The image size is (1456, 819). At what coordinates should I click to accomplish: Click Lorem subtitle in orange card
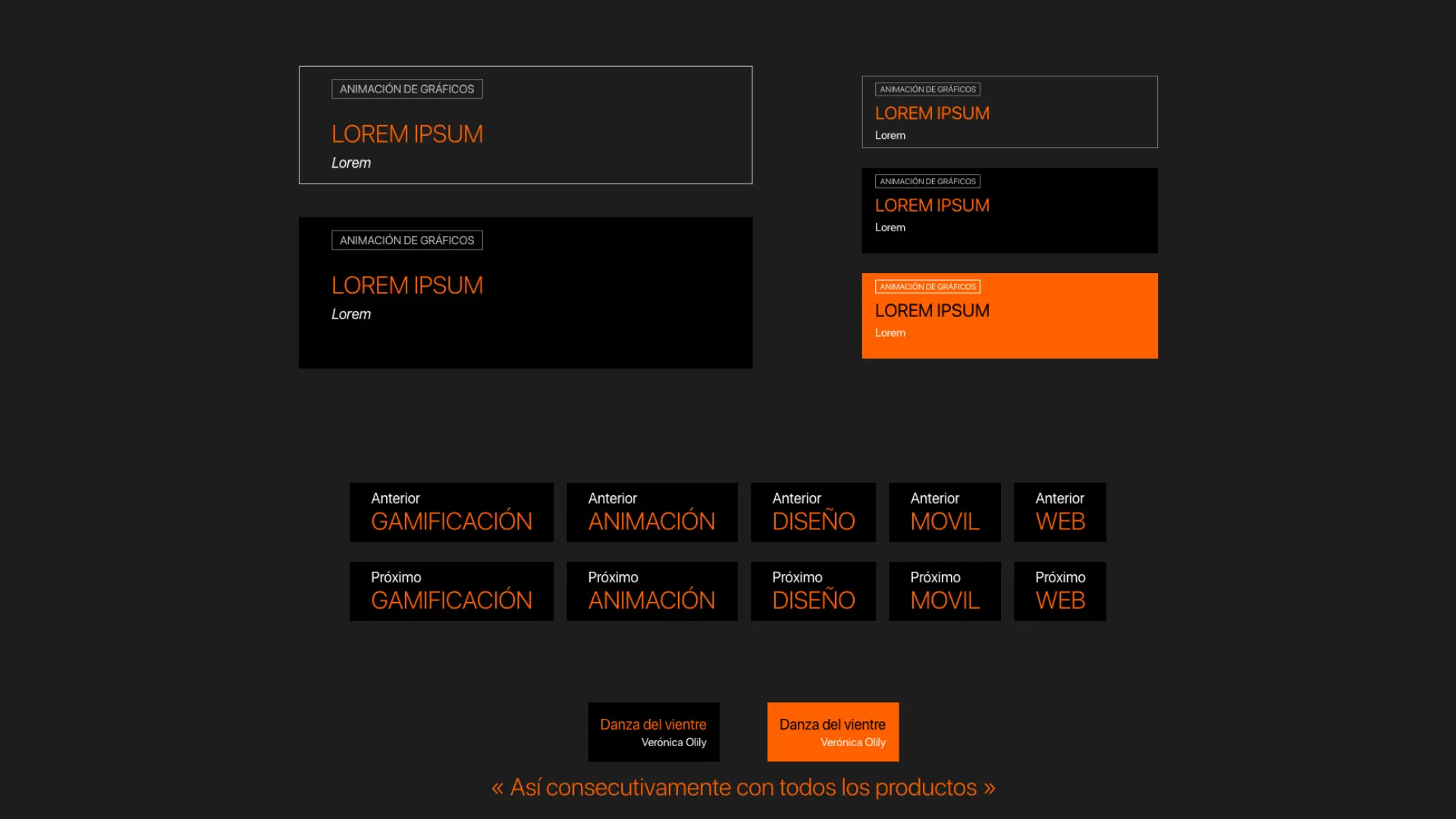point(890,333)
